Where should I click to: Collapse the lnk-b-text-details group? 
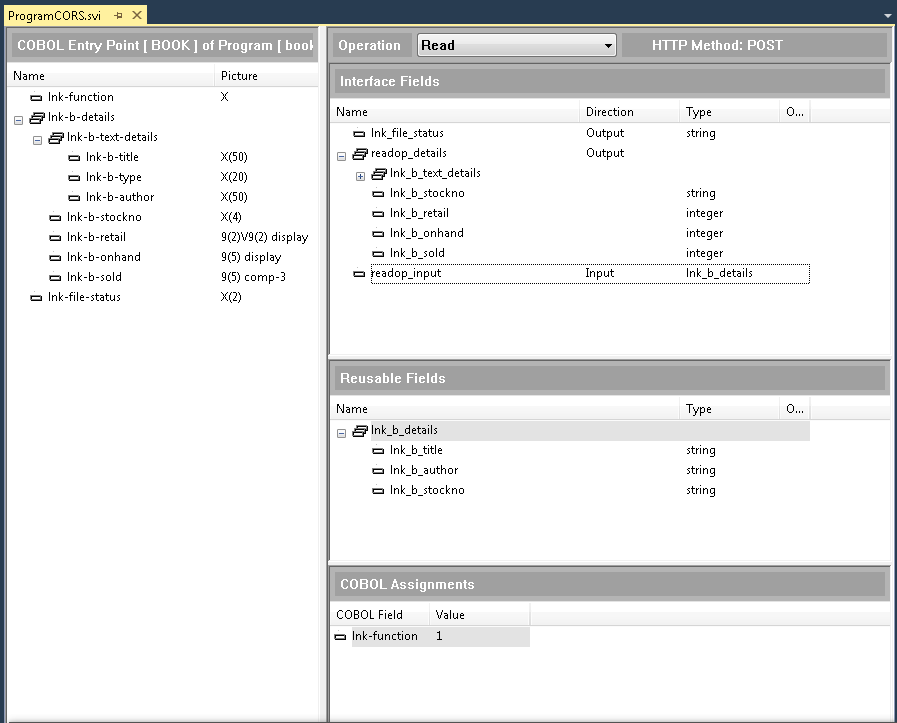pos(37,138)
